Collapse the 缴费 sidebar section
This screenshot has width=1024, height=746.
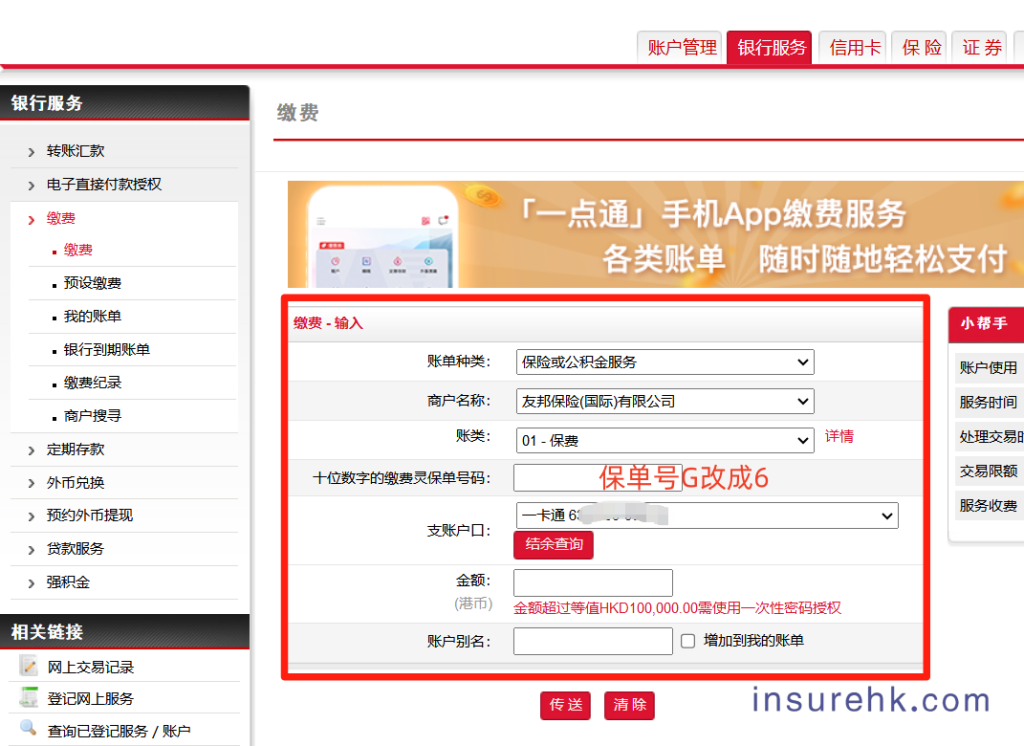pos(61,219)
